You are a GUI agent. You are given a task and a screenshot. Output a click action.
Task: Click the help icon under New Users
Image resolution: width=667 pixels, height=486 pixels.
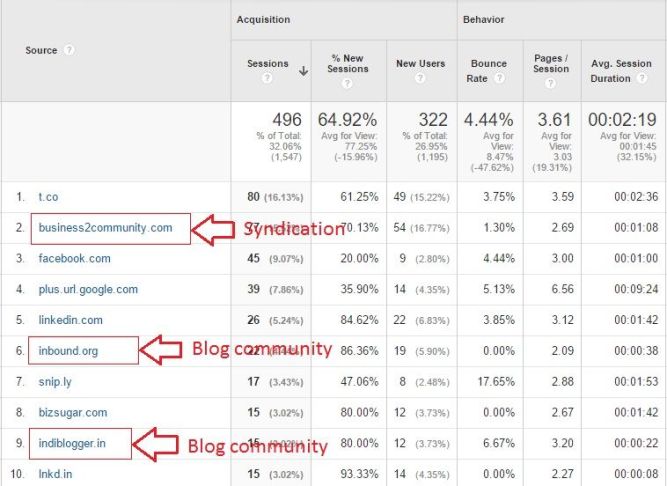420,78
